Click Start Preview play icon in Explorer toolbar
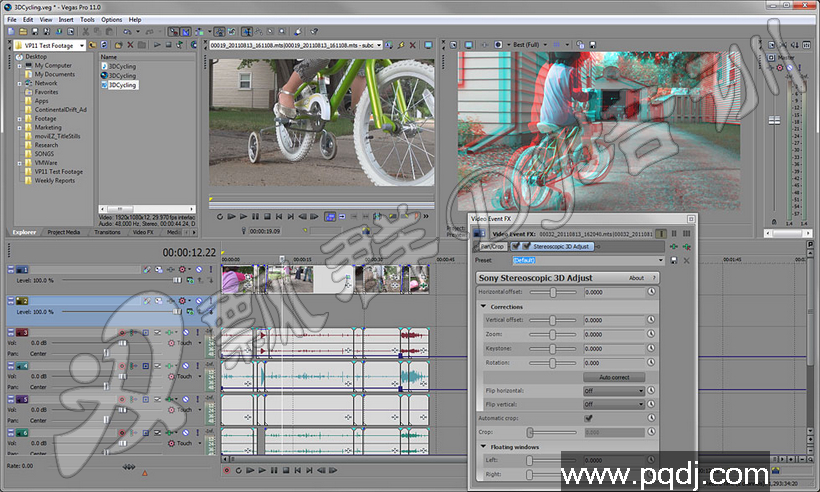Image resolution: width=820 pixels, height=492 pixels. coord(157,45)
